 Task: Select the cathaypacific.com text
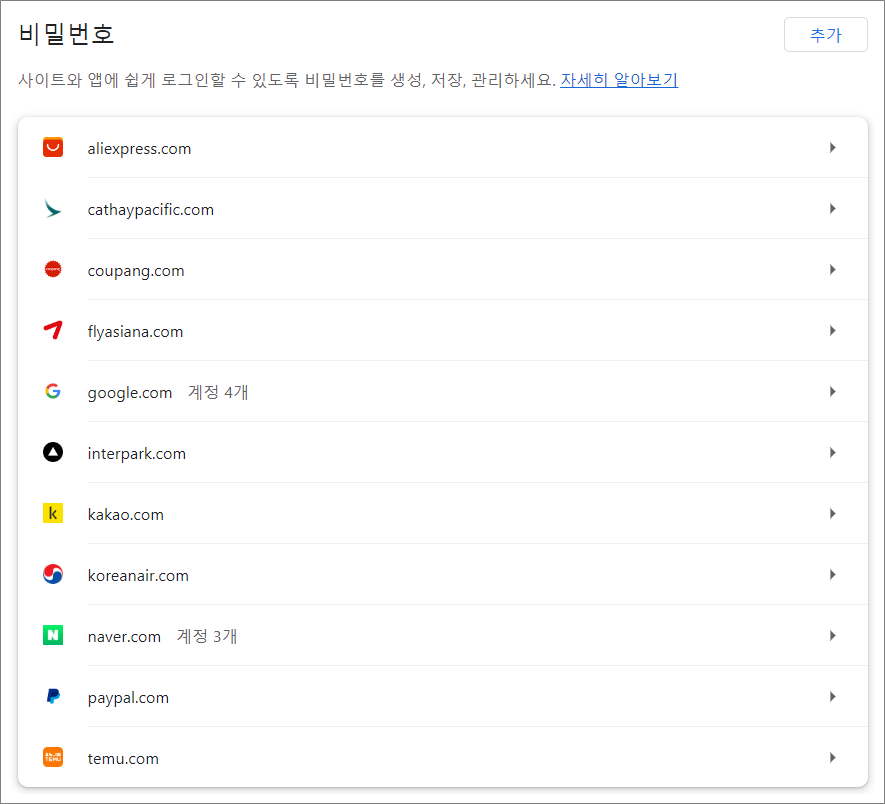point(151,210)
